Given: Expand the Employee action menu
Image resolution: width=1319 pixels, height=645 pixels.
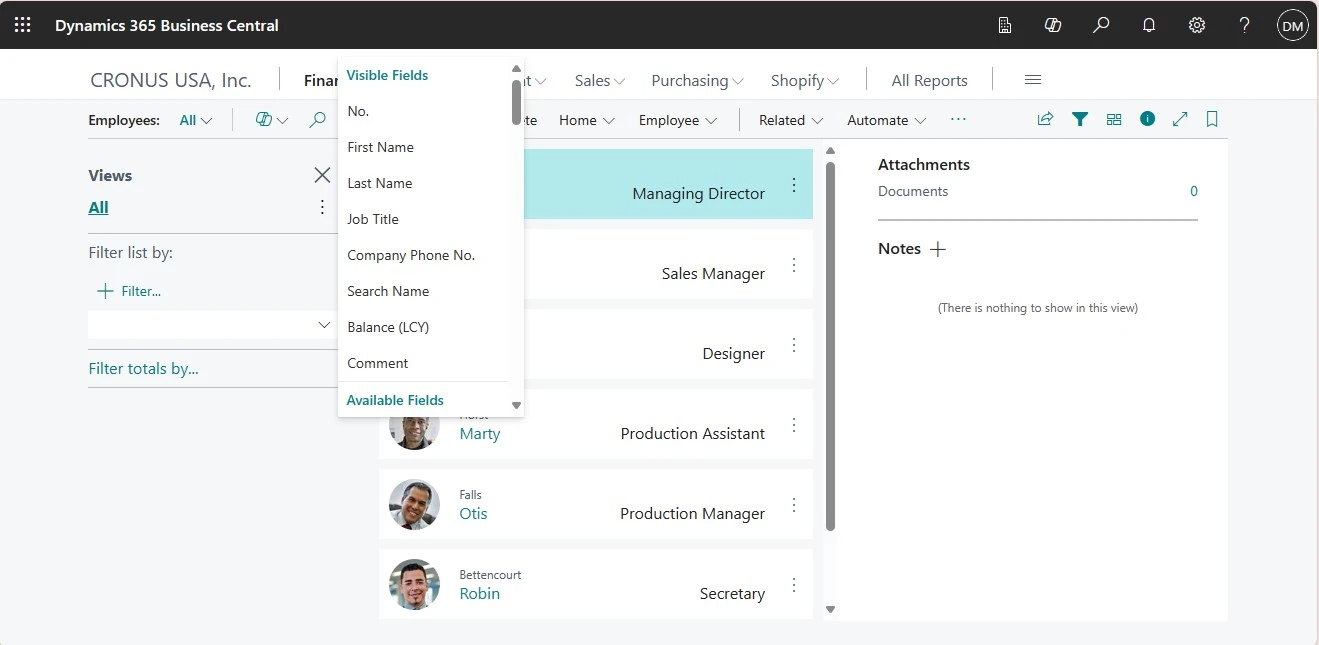Looking at the screenshot, I should tap(678, 120).
